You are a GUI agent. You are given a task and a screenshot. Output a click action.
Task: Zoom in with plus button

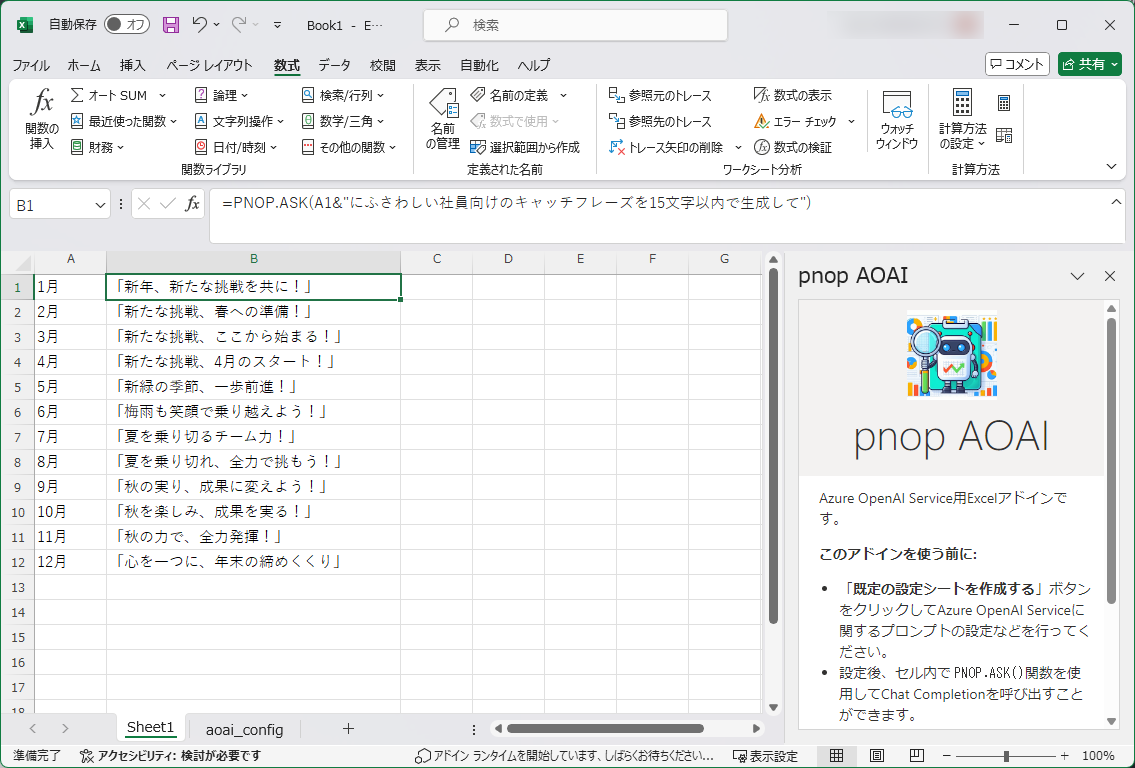[x=1065, y=756]
